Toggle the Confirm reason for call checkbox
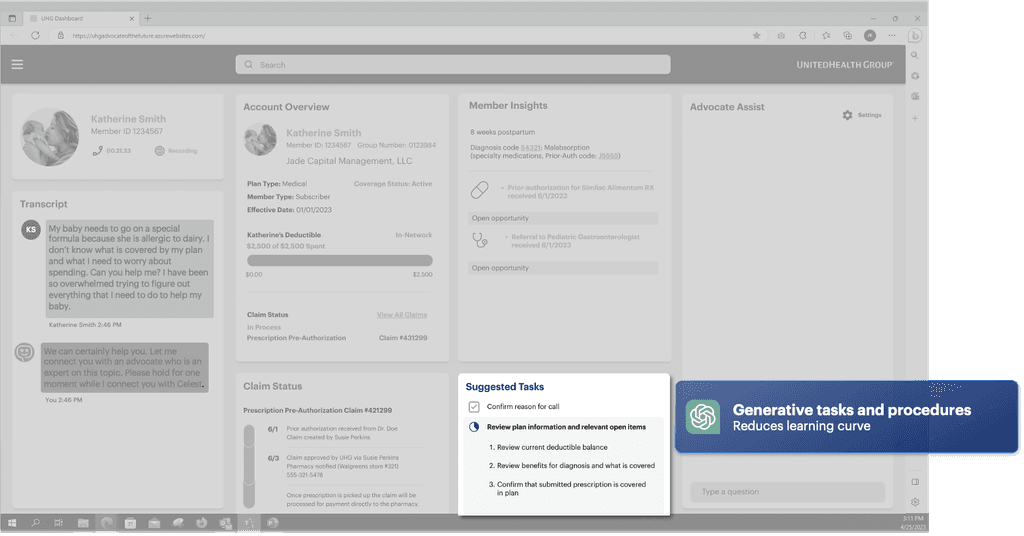The width and height of the screenshot is (1024, 536). [x=474, y=407]
